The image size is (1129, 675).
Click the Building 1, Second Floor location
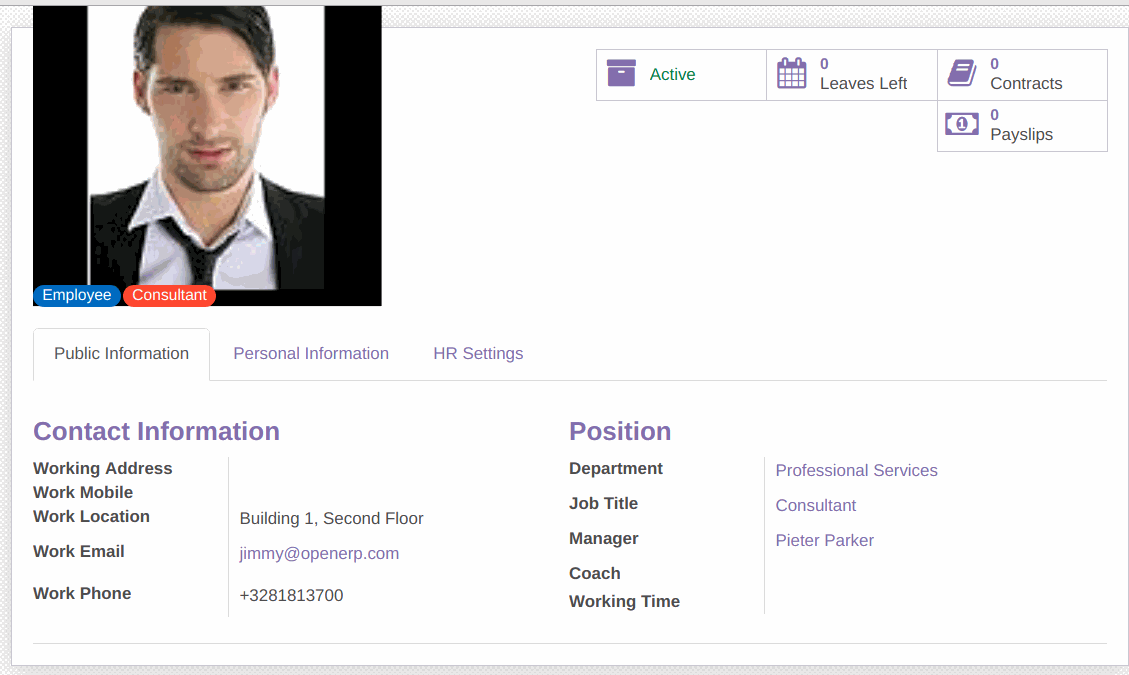coord(331,519)
